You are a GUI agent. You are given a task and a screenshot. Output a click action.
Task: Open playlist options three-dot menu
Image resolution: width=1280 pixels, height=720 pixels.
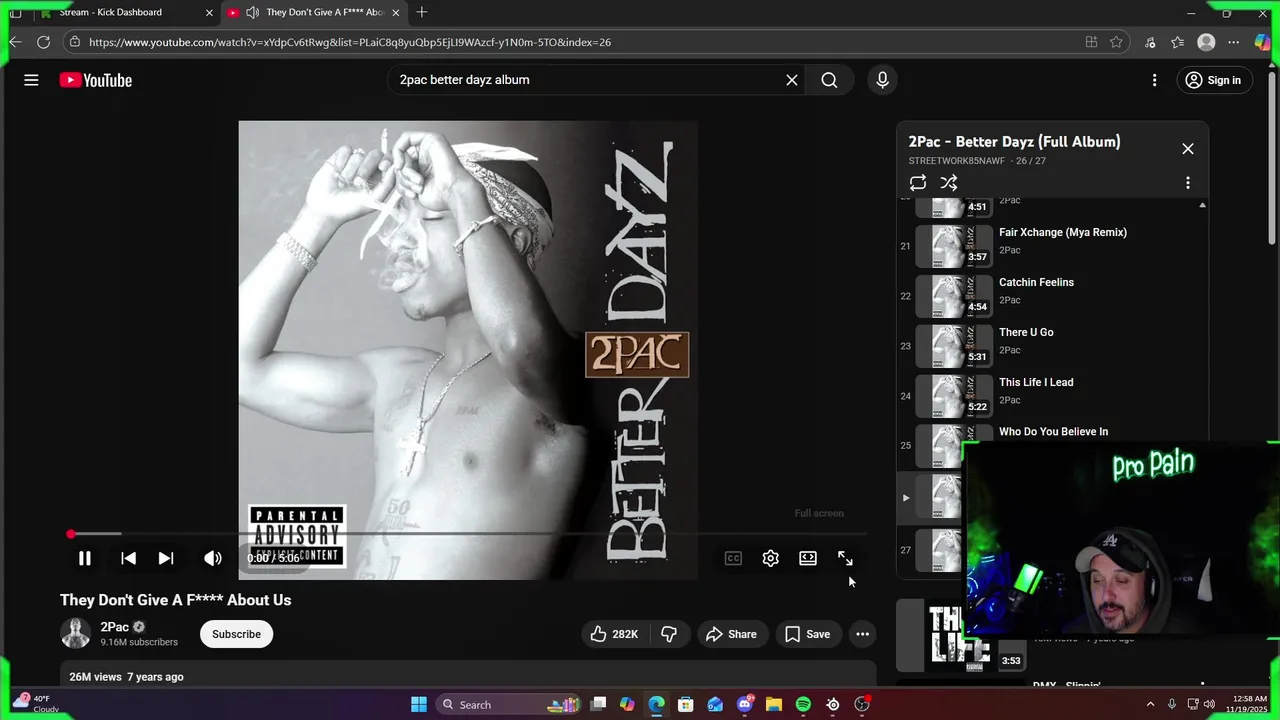point(1188,183)
